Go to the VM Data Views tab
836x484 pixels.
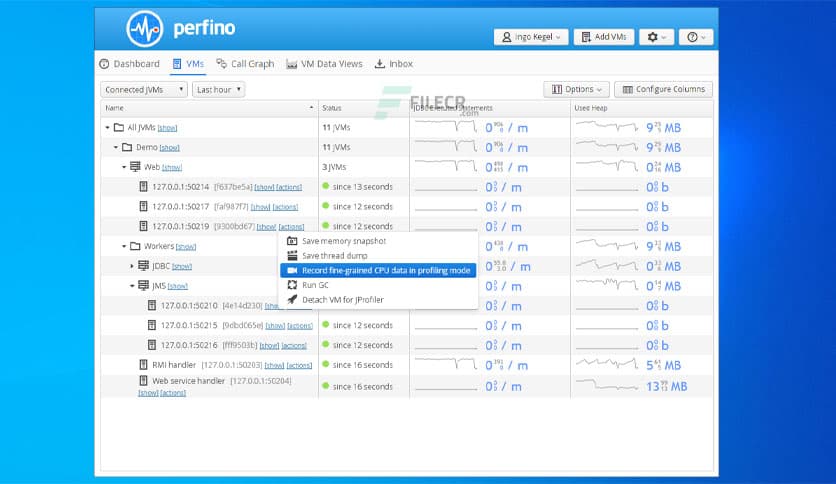click(x=324, y=64)
